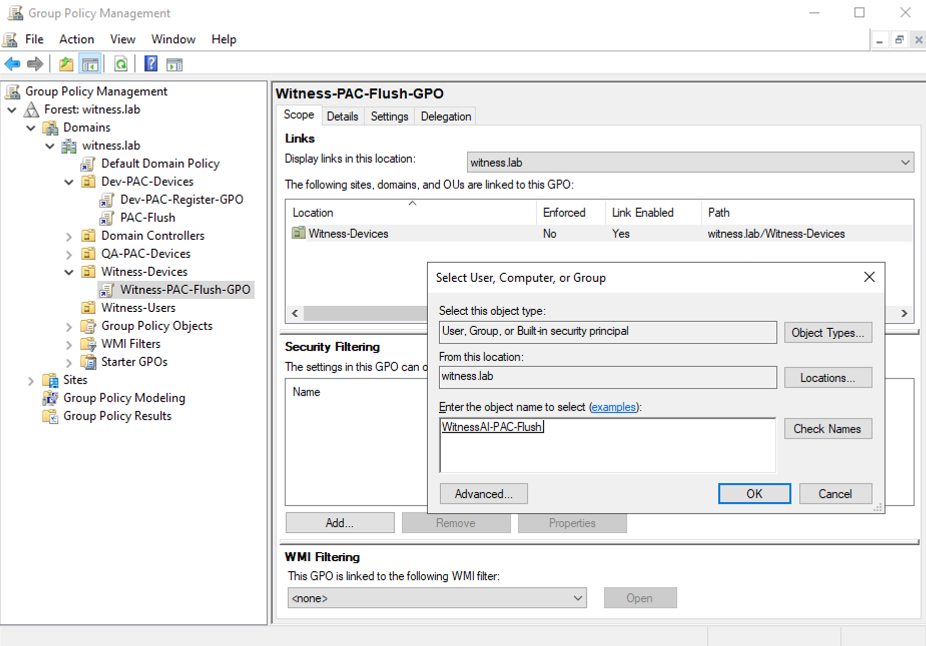
Task: Open the Window menu
Action: (173, 40)
